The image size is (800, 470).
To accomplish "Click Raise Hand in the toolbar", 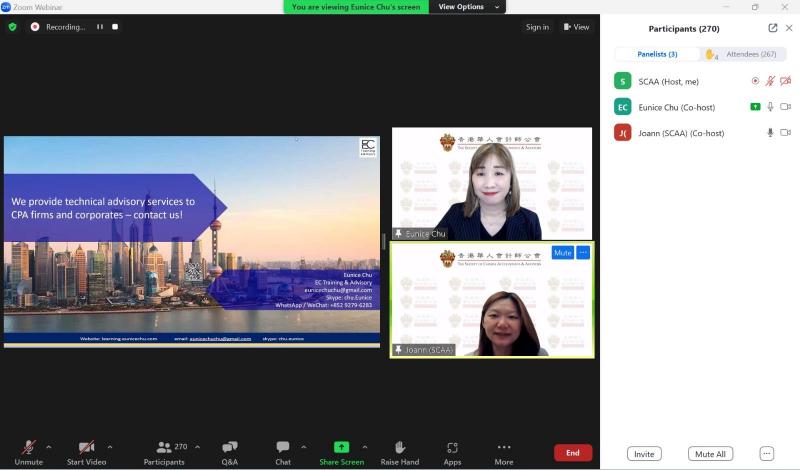I will pos(399,453).
